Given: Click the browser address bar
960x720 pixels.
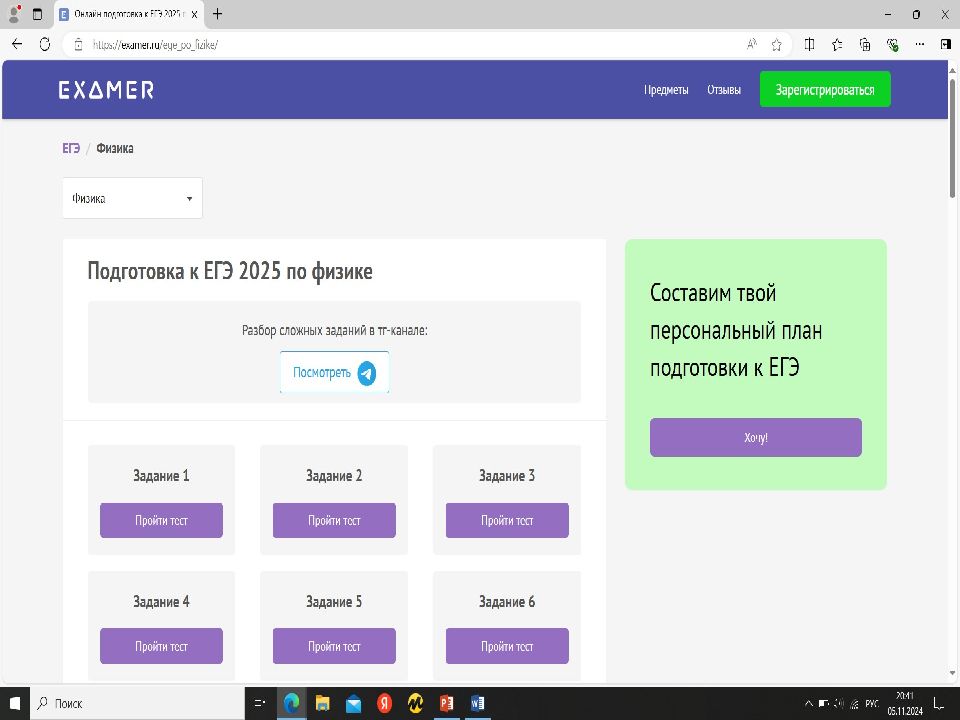Looking at the screenshot, I should [400, 44].
